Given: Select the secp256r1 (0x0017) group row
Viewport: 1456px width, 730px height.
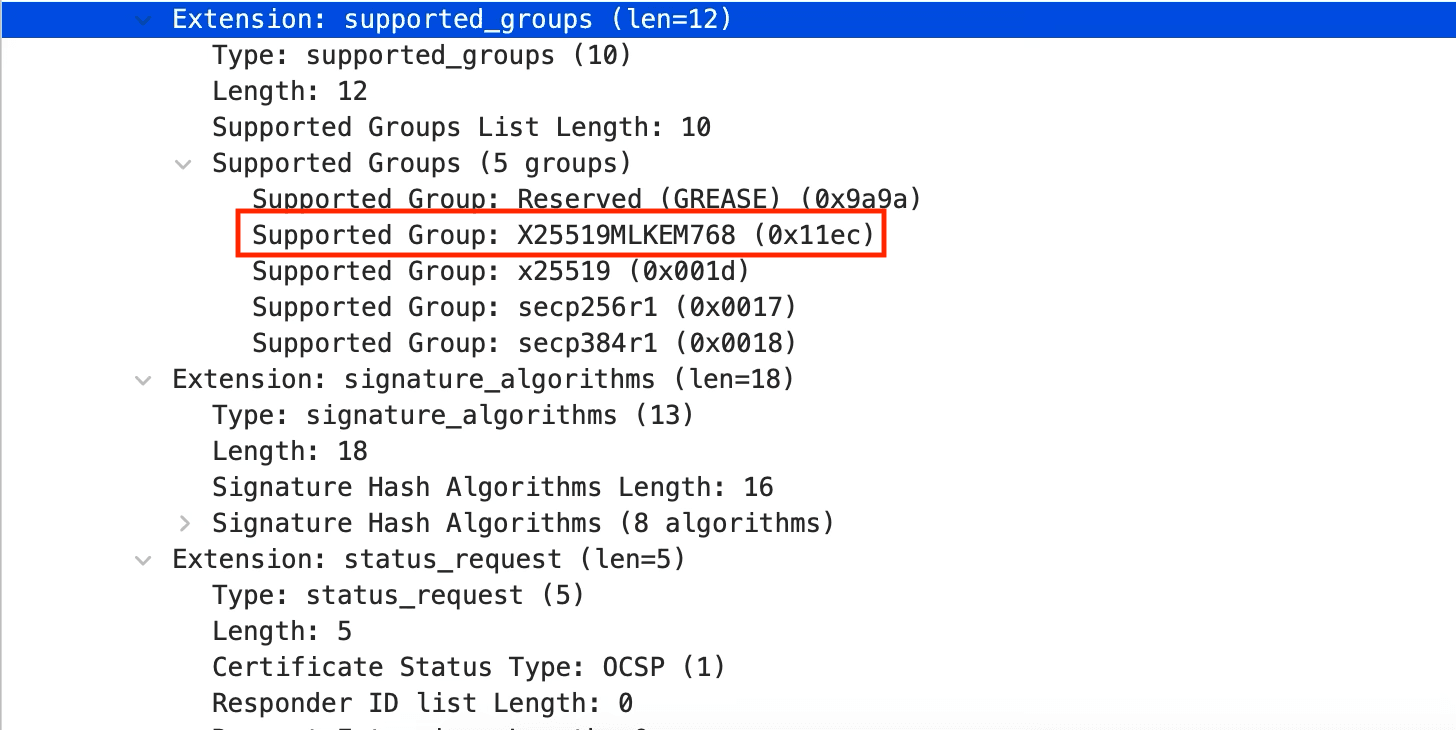Looking at the screenshot, I should pyautogui.click(x=728, y=308).
